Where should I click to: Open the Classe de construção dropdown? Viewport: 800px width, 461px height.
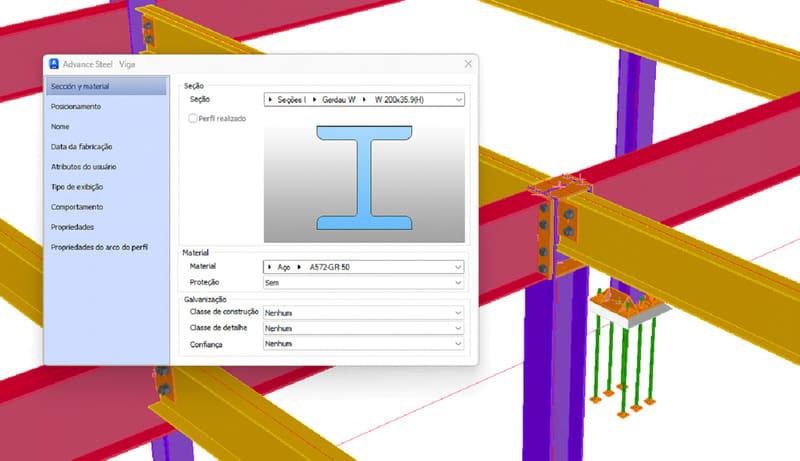pyautogui.click(x=363, y=313)
